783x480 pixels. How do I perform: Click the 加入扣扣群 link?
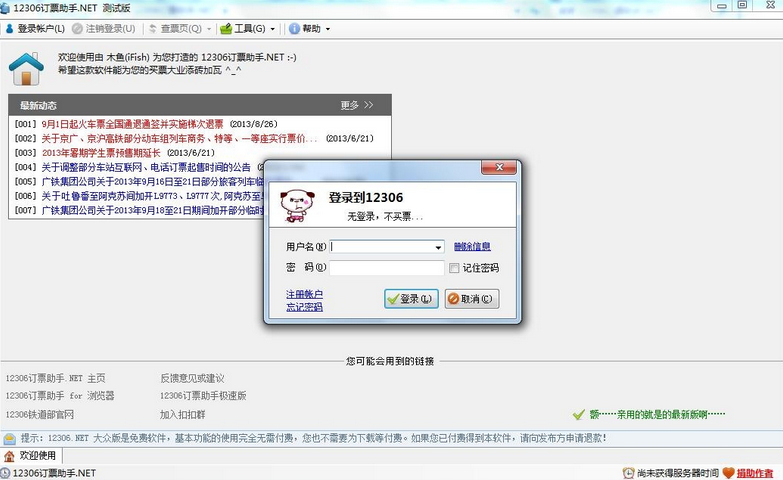pyautogui.click(x=182, y=415)
